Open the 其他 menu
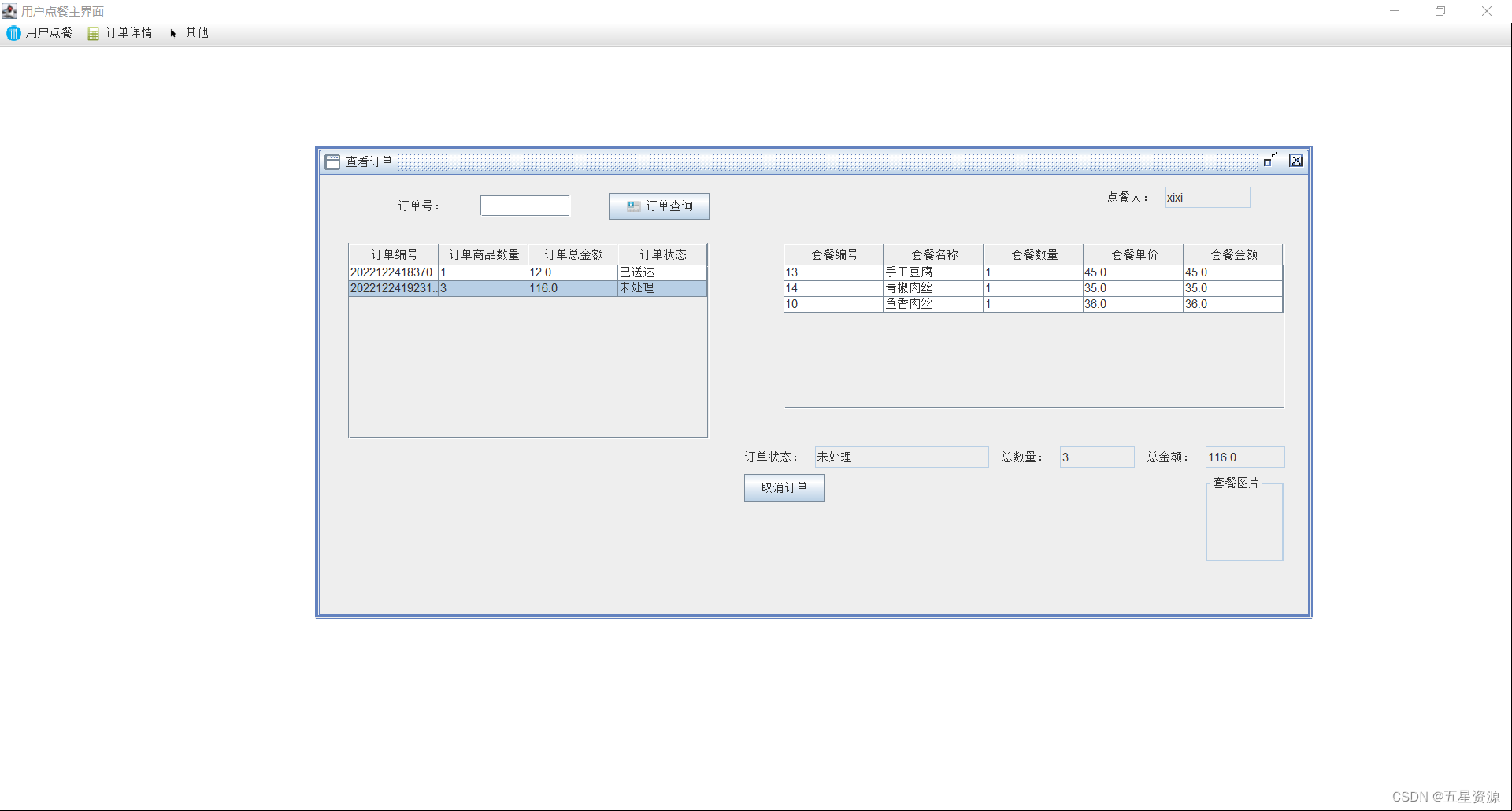The image size is (1512, 811). point(189,33)
